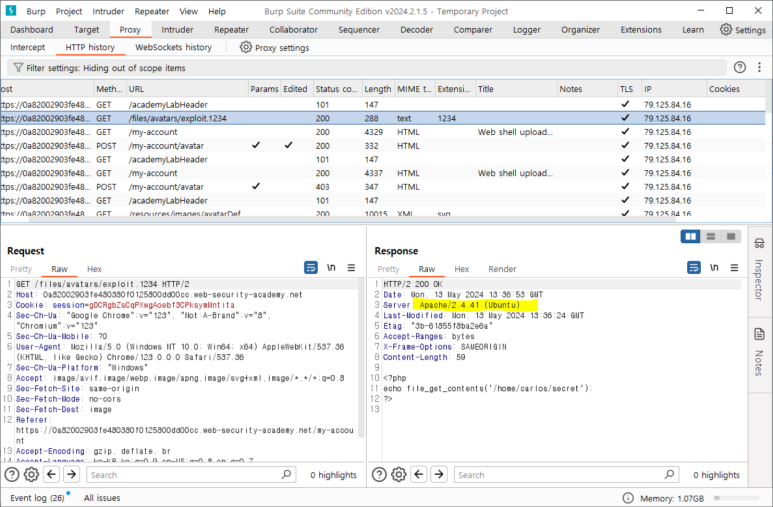This screenshot has width=773, height=507.
Task: Switch to WebSockets history sub-tab
Action: [174, 47]
